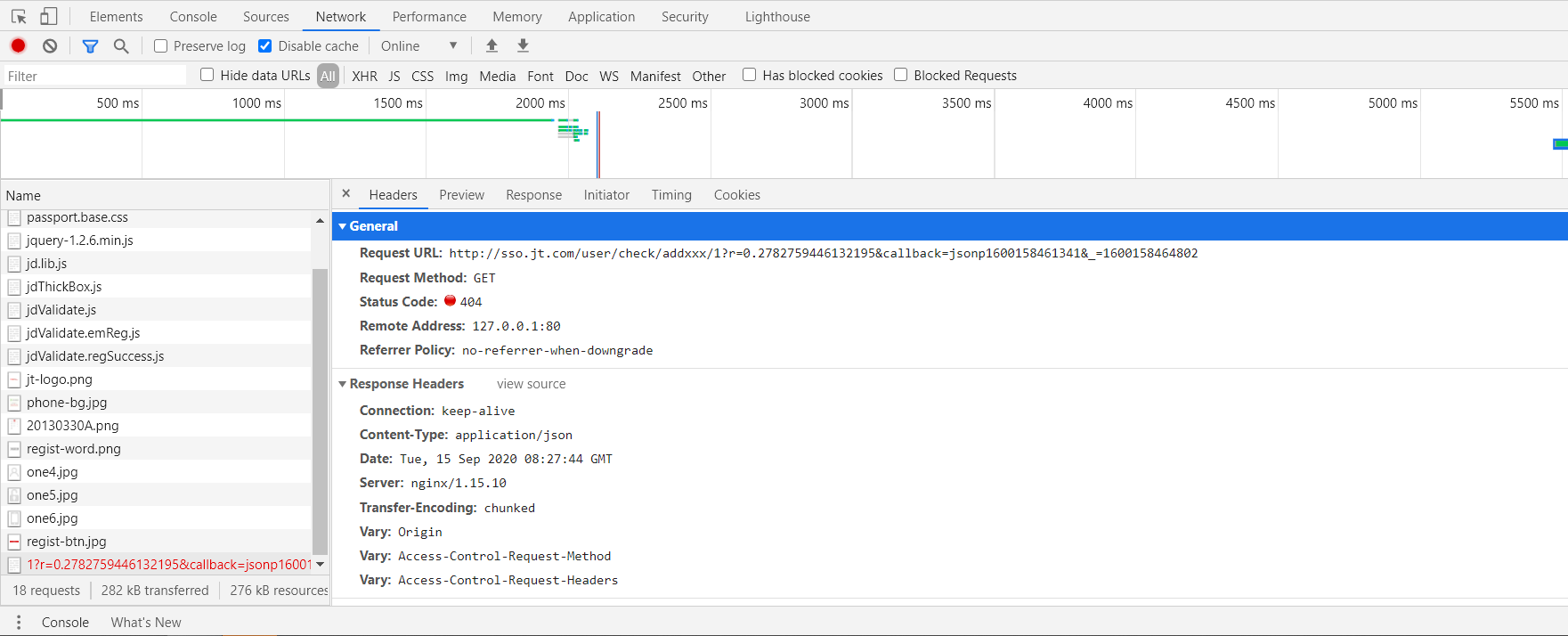Viewport: 1568px width, 636px height.
Task: Toggle the device toolbar icon
Action: (x=49, y=16)
